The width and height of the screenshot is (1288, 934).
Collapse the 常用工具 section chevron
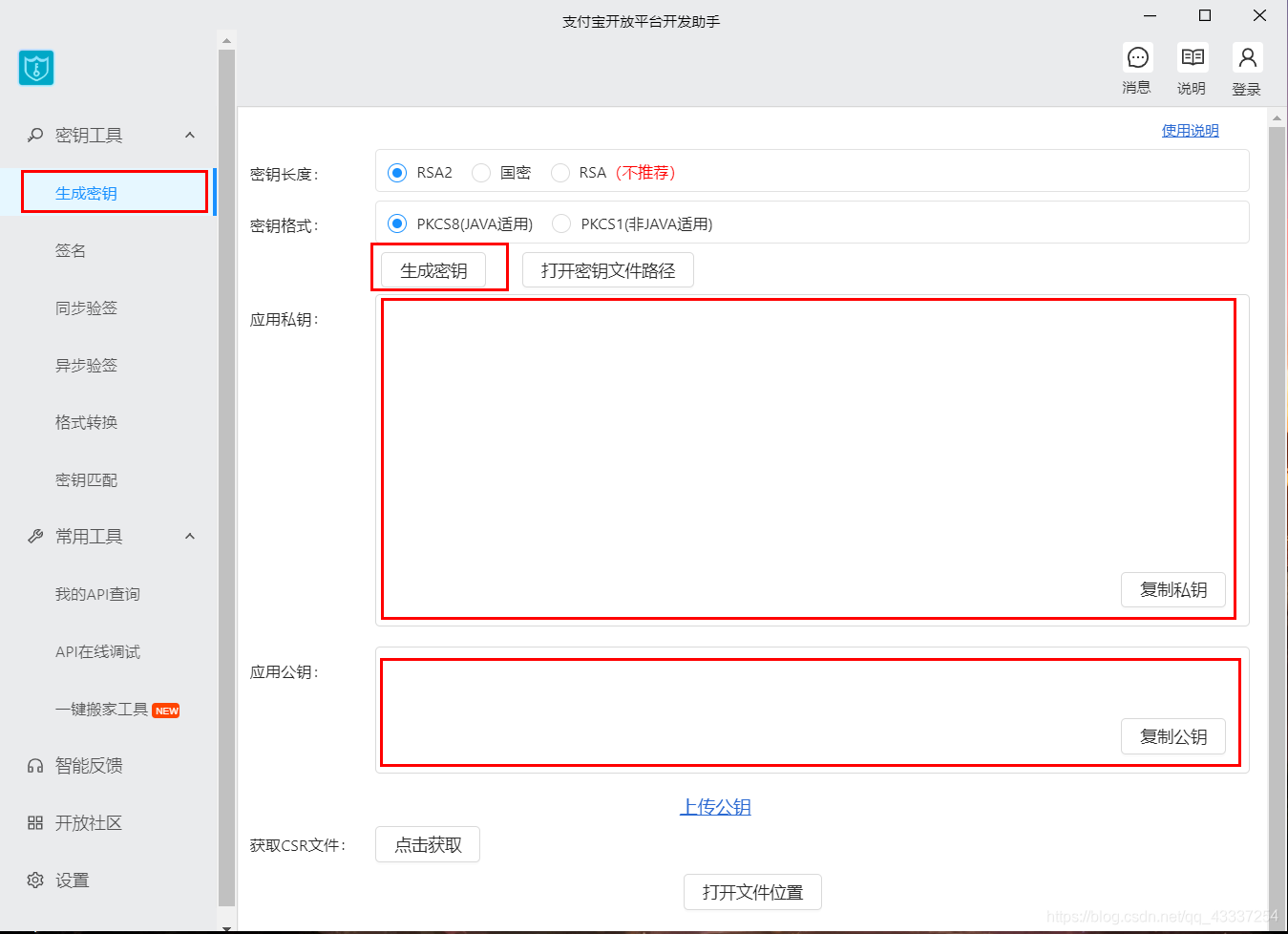(x=190, y=536)
